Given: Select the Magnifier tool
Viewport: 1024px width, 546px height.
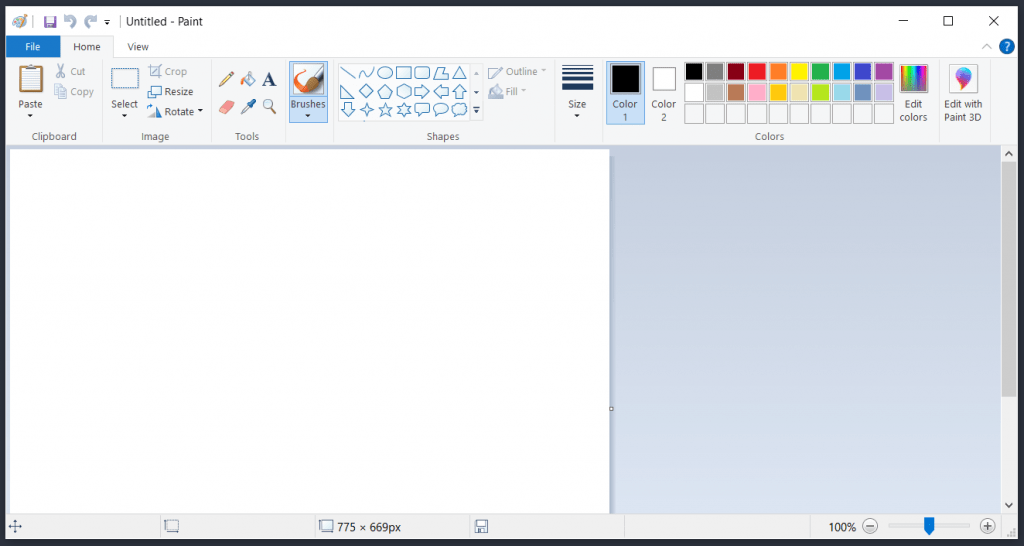Looking at the screenshot, I should (269, 106).
